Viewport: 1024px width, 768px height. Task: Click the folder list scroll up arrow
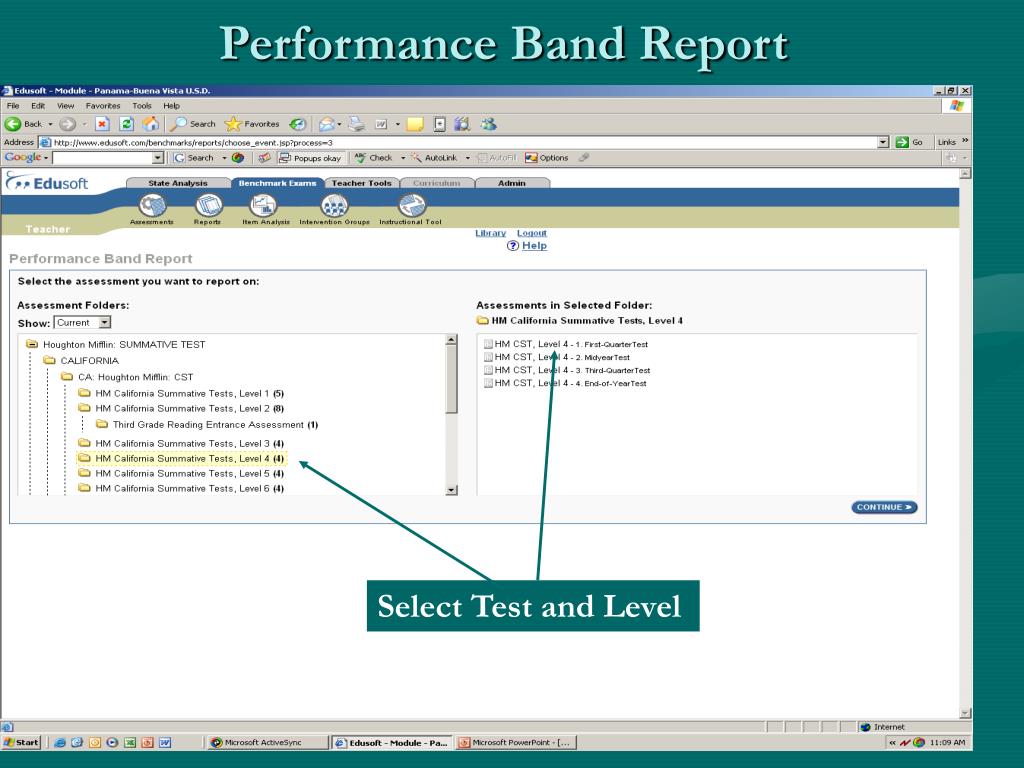pyautogui.click(x=451, y=340)
